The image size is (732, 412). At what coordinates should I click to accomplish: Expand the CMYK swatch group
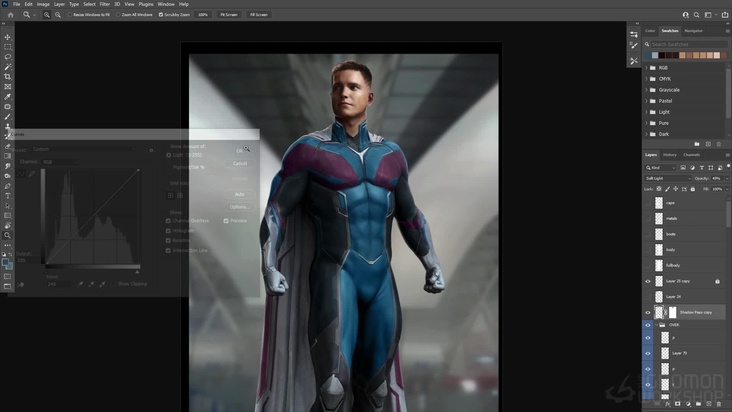click(647, 79)
